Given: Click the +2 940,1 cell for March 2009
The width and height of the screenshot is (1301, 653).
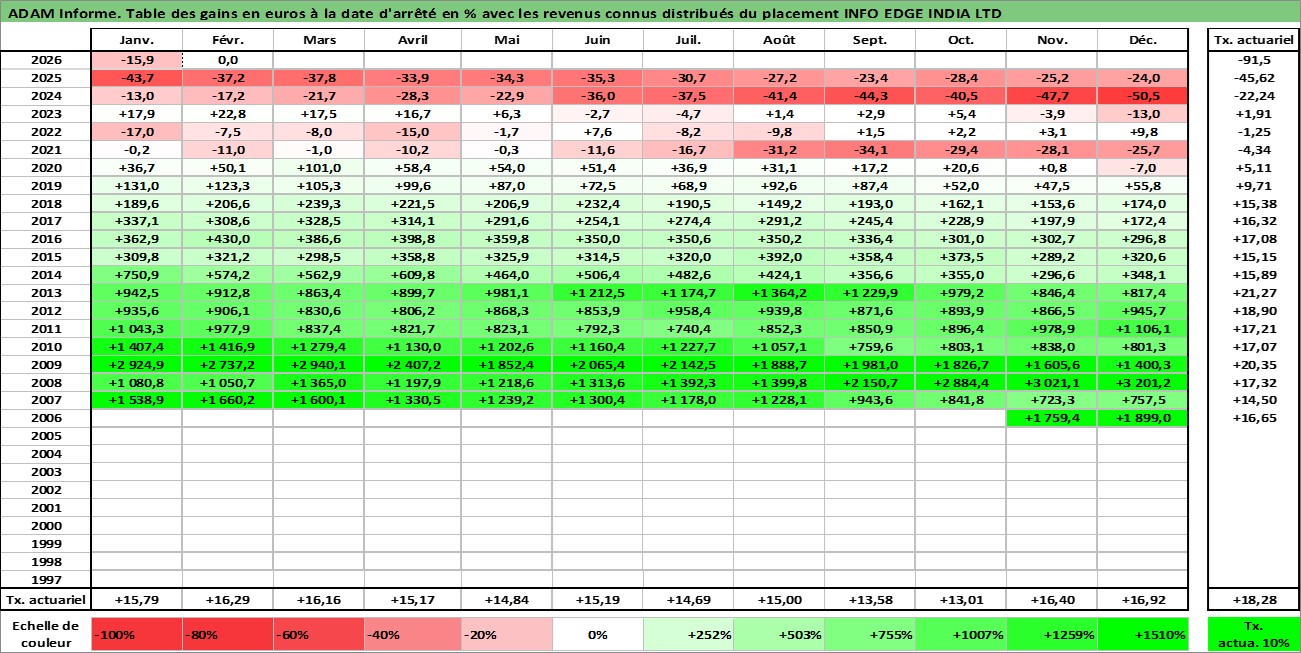Looking at the screenshot, I should coord(318,364).
